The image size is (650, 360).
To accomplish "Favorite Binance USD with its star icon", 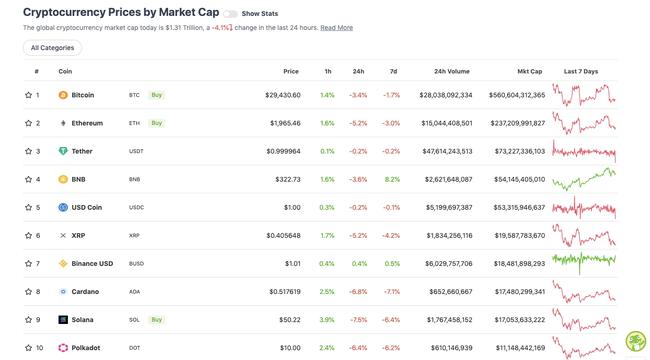I will tap(28, 263).
